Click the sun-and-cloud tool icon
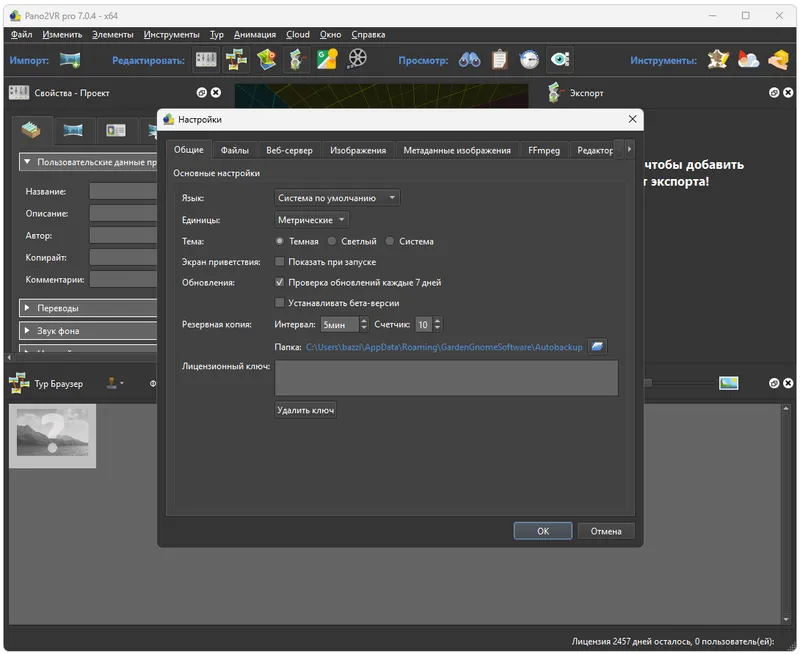The image size is (800, 654). click(x=748, y=60)
